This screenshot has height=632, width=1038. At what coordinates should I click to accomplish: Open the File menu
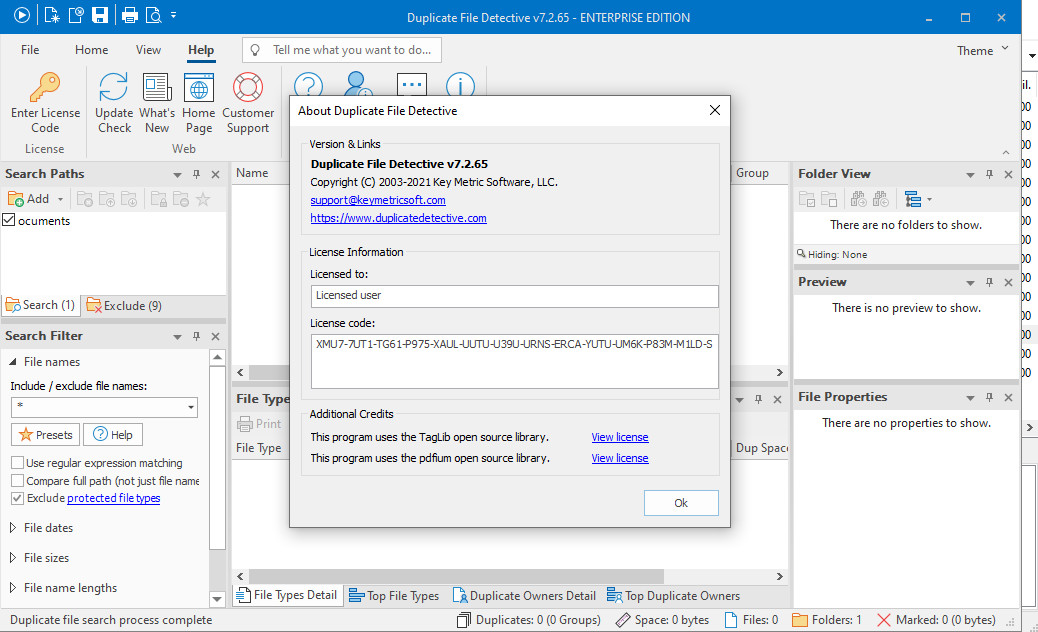(30, 50)
